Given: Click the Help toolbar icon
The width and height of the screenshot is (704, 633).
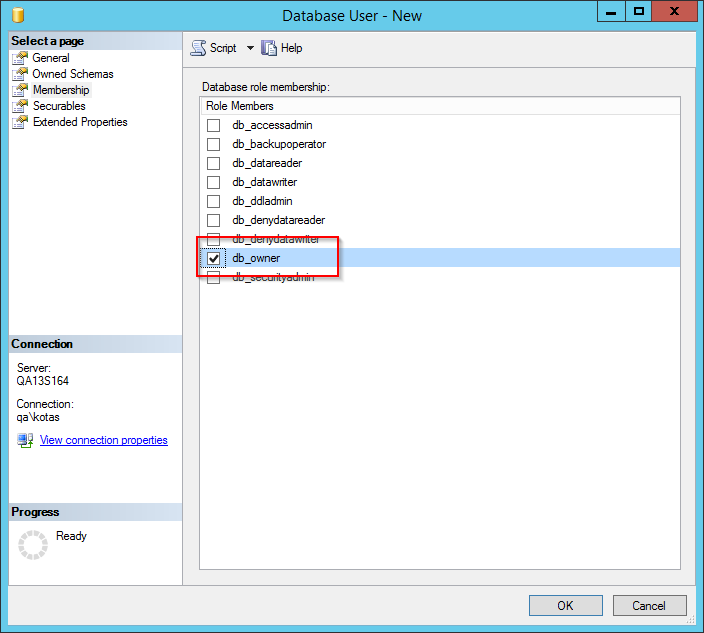Looking at the screenshot, I should [x=269, y=48].
